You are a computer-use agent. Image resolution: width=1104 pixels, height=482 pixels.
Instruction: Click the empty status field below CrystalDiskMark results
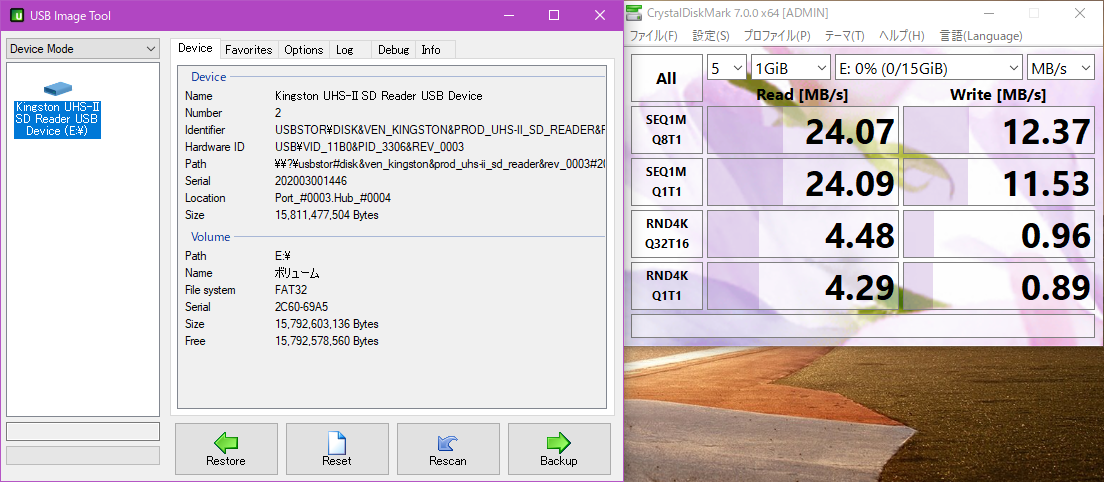[863, 326]
